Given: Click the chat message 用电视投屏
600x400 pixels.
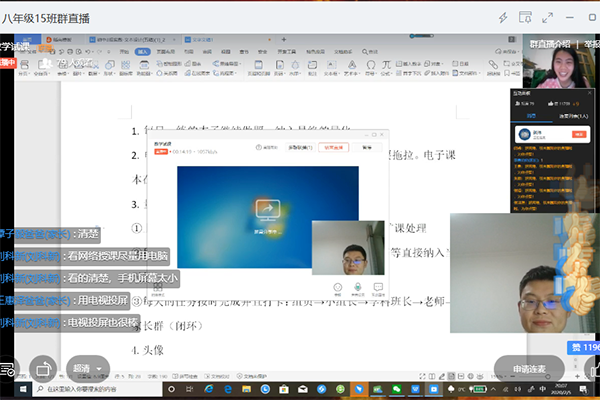Looking at the screenshot, I should (103, 300).
